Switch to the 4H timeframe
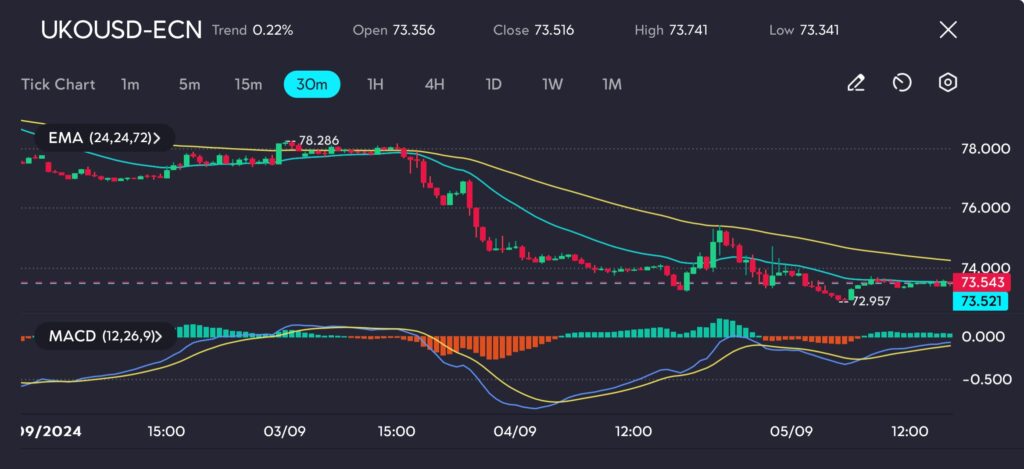 [x=434, y=84]
